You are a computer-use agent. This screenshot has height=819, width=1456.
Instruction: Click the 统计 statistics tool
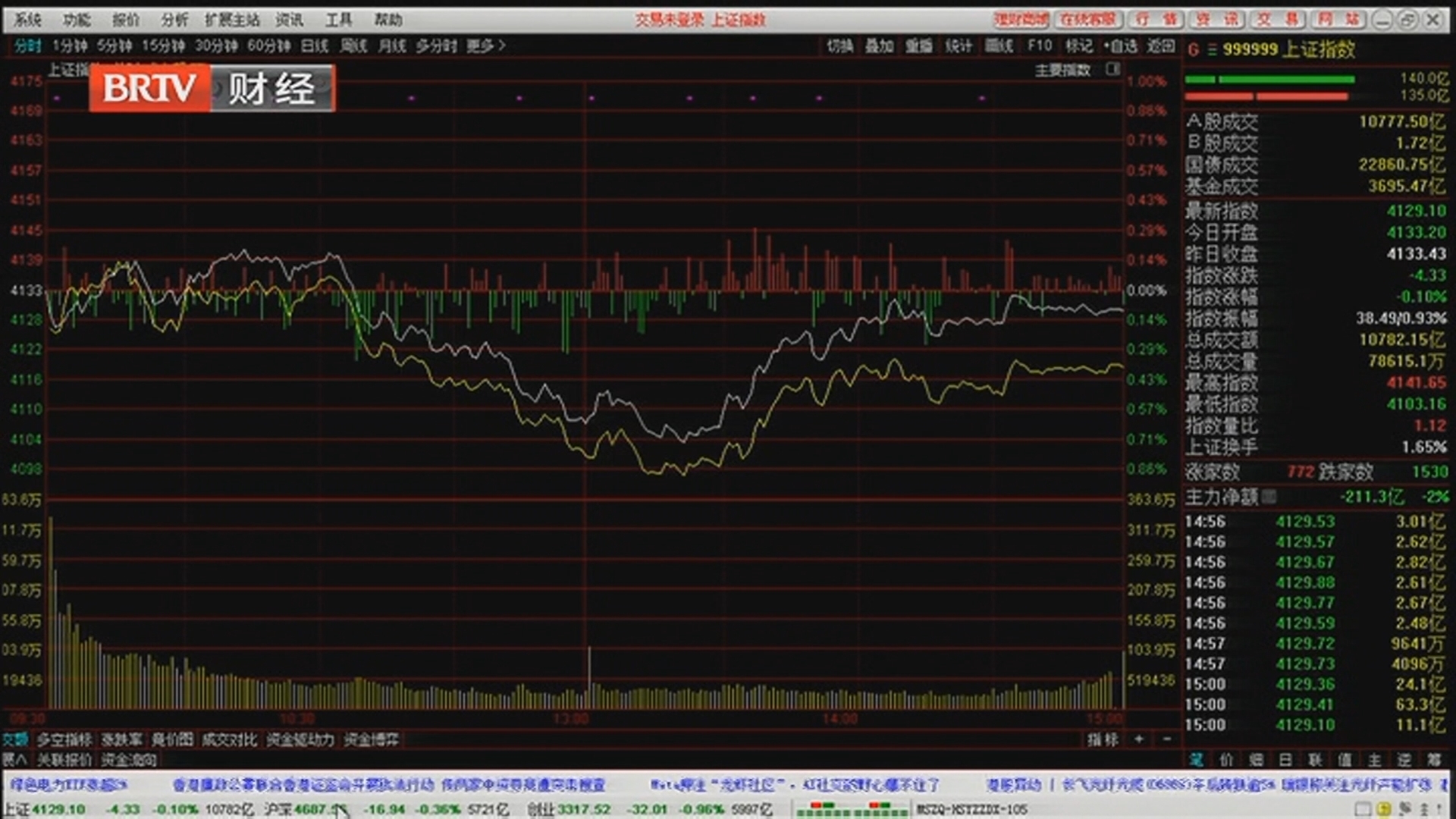tap(959, 46)
